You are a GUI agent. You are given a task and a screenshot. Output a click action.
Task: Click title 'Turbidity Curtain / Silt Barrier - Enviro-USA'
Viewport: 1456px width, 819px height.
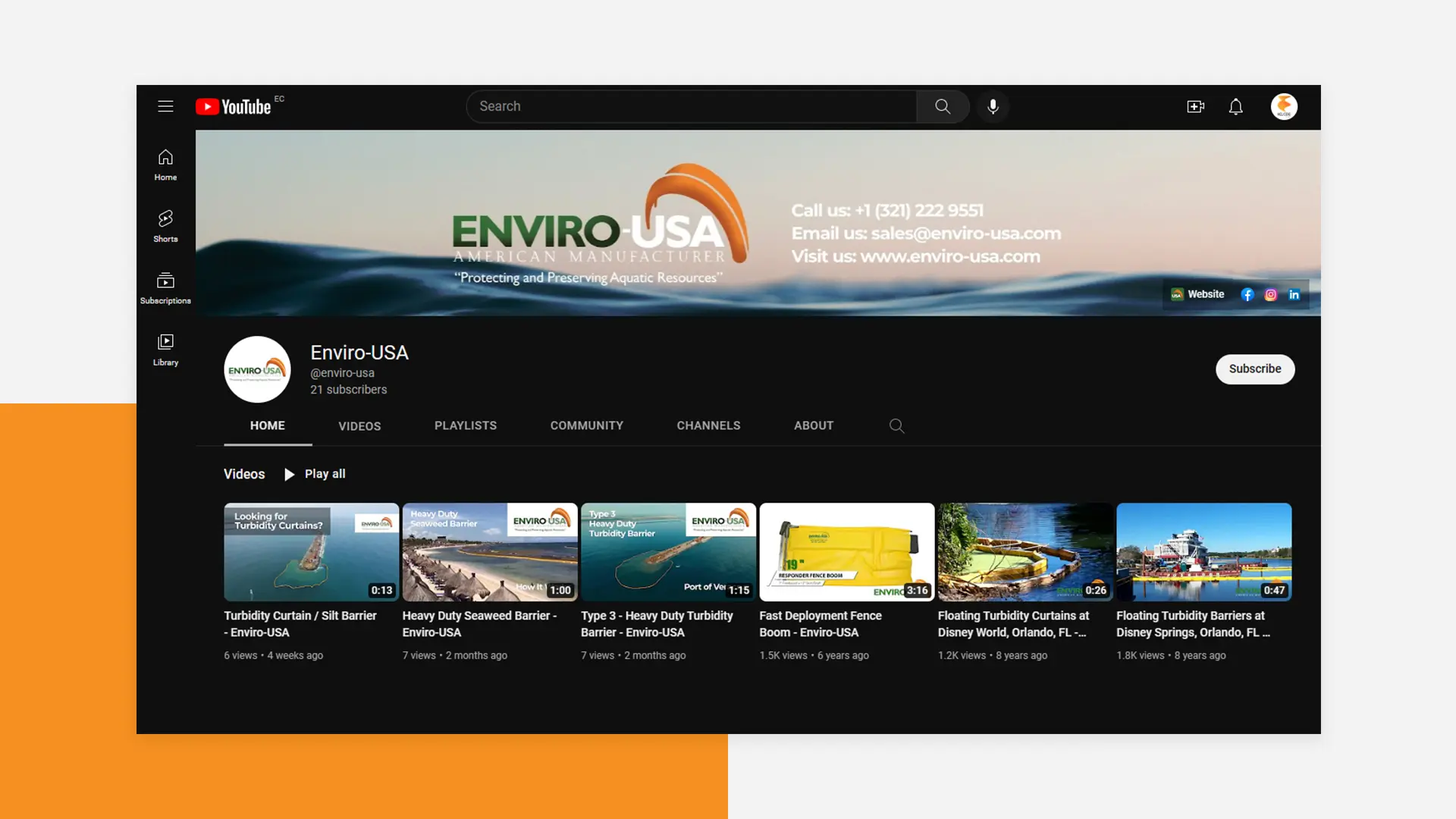pyautogui.click(x=300, y=624)
